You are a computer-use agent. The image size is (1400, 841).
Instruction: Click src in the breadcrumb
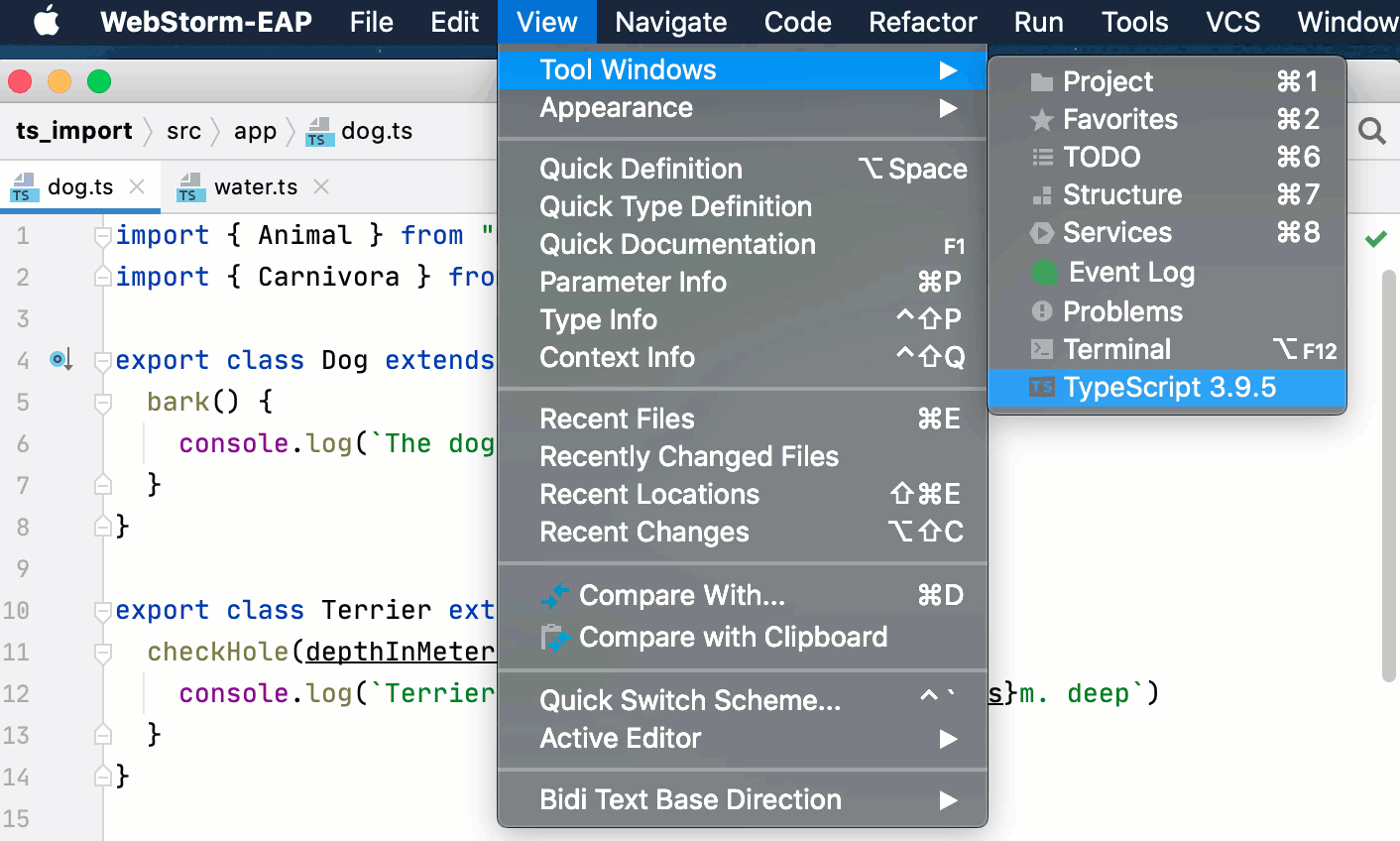coord(183,131)
